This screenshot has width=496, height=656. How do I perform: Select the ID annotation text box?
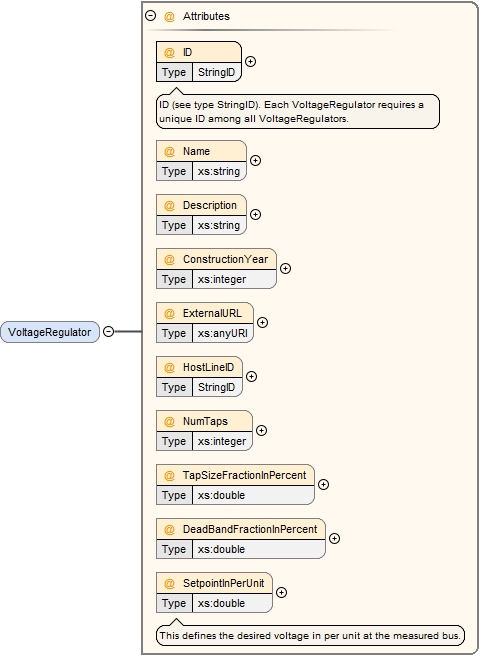pos(298,112)
